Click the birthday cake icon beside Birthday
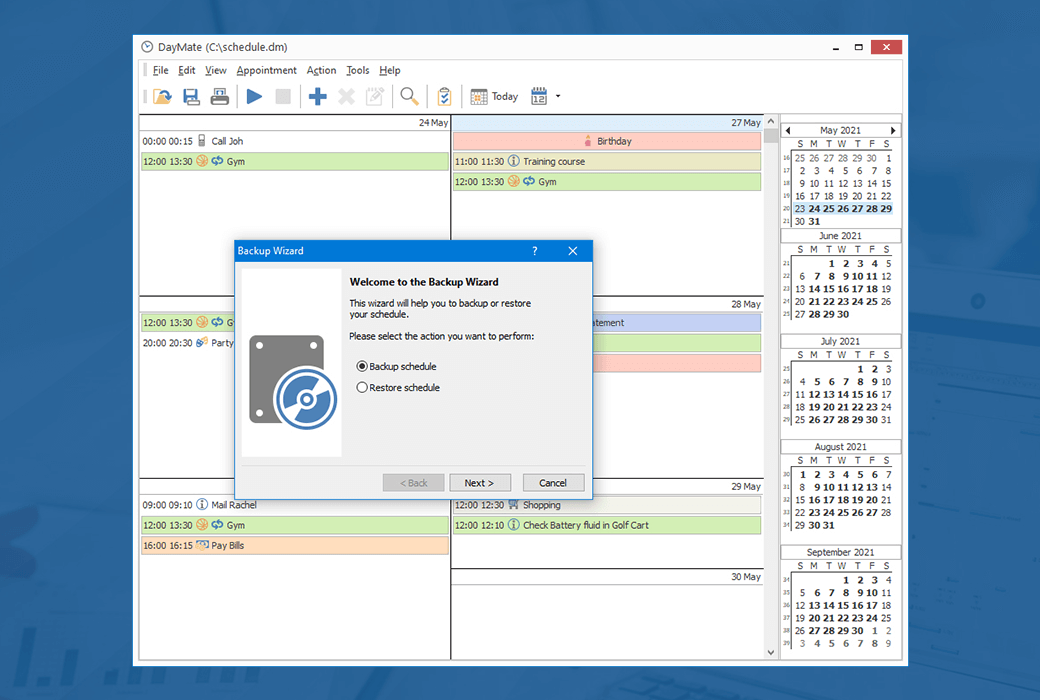Screen dimensions: 1040x700 588,141
